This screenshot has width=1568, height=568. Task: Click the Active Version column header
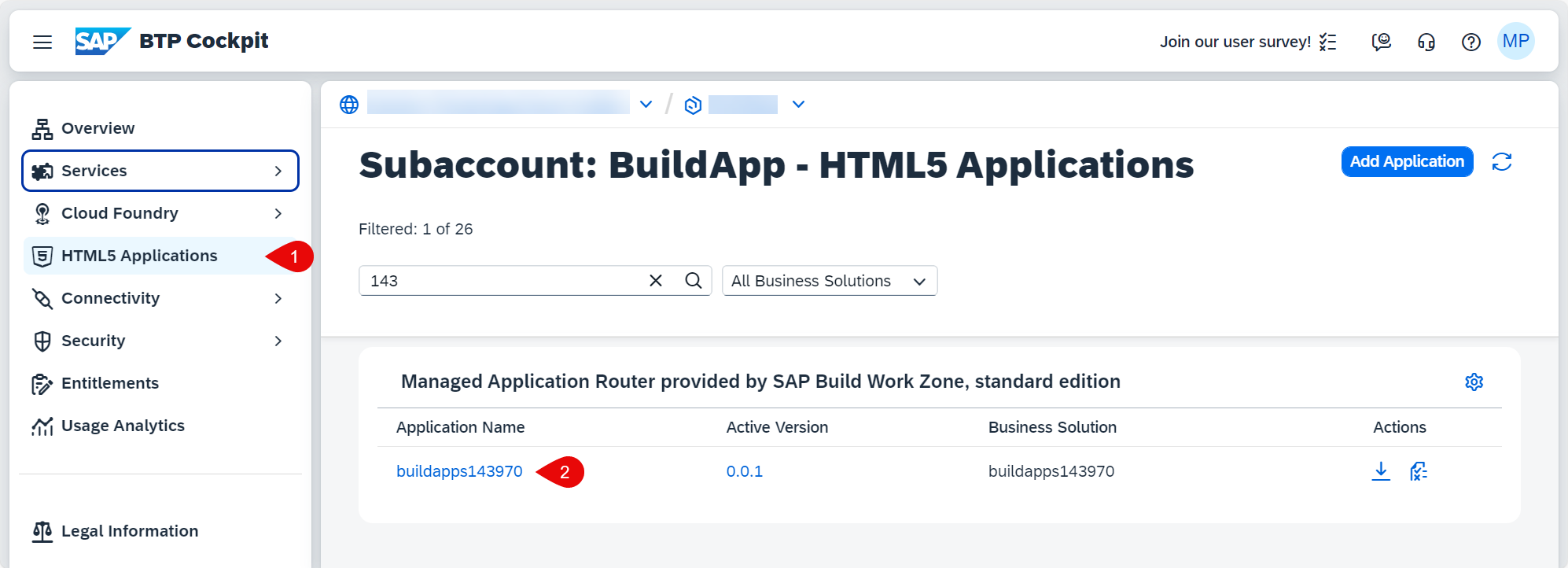[x=777, y=427]
